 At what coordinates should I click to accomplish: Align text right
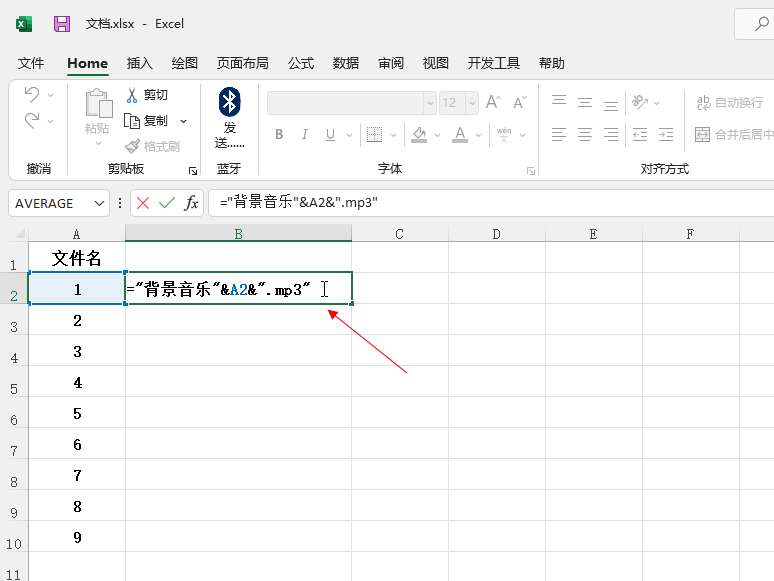click(x=611, y=134)
